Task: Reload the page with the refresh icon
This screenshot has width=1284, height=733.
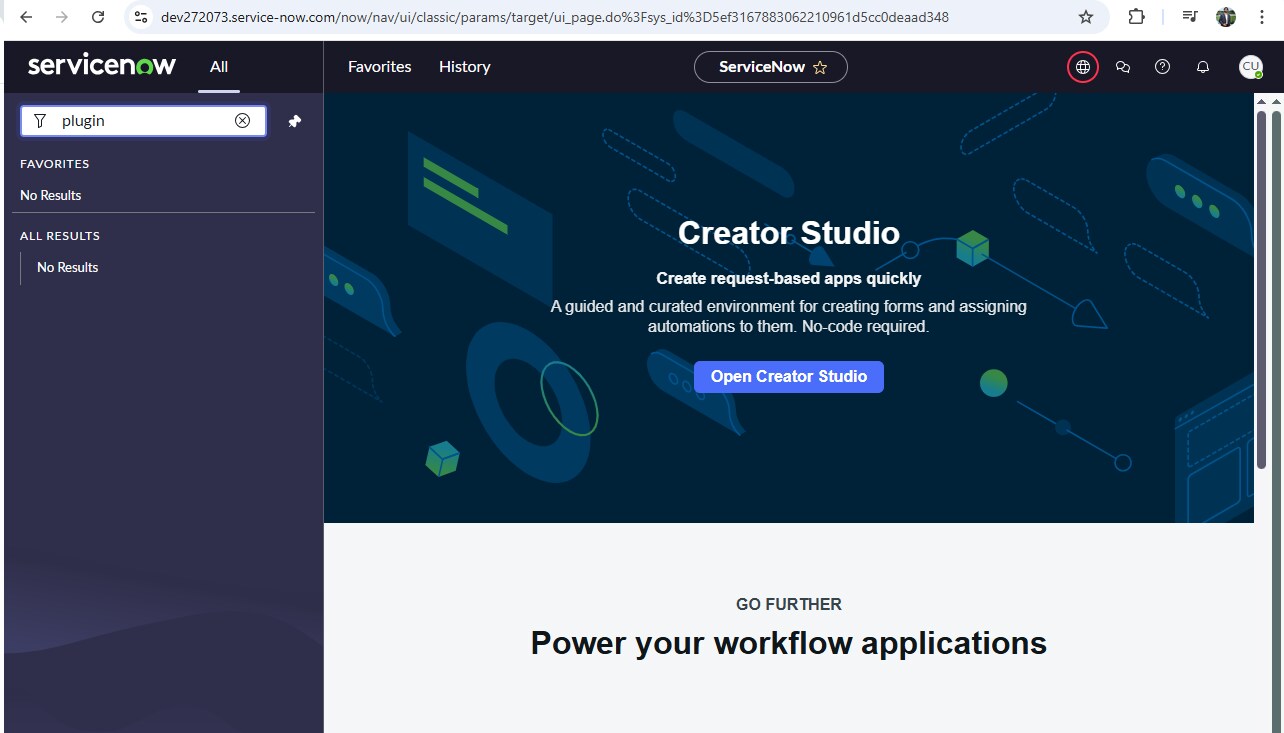Action: click(x=98, y=17)
